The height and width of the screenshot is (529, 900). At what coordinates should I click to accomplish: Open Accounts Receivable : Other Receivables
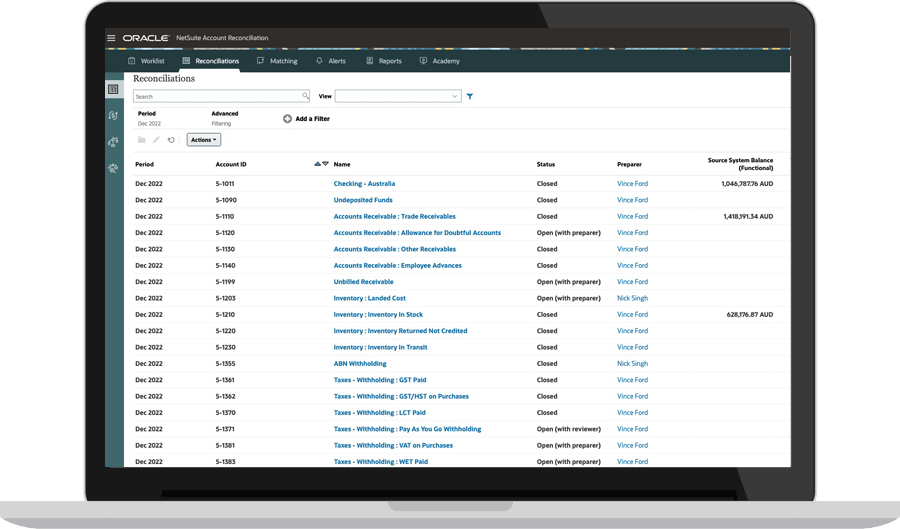click(x=395, y=249)
